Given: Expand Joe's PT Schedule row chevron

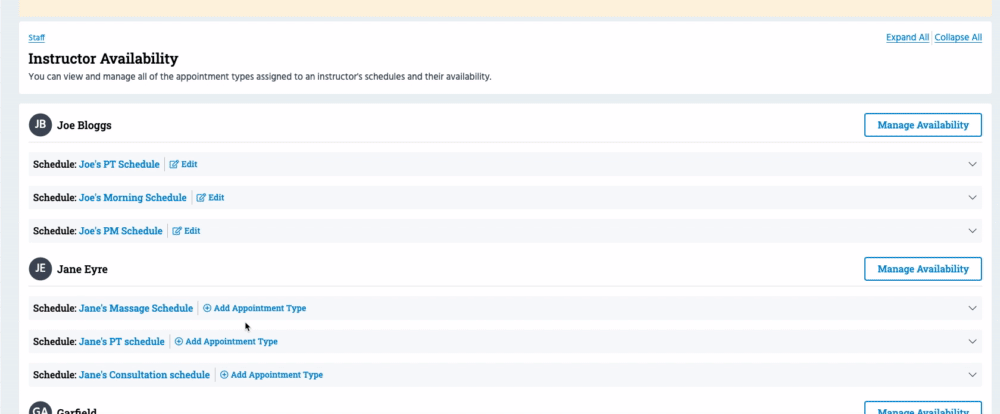Looking at the screenshot, I should click(973, 164).
